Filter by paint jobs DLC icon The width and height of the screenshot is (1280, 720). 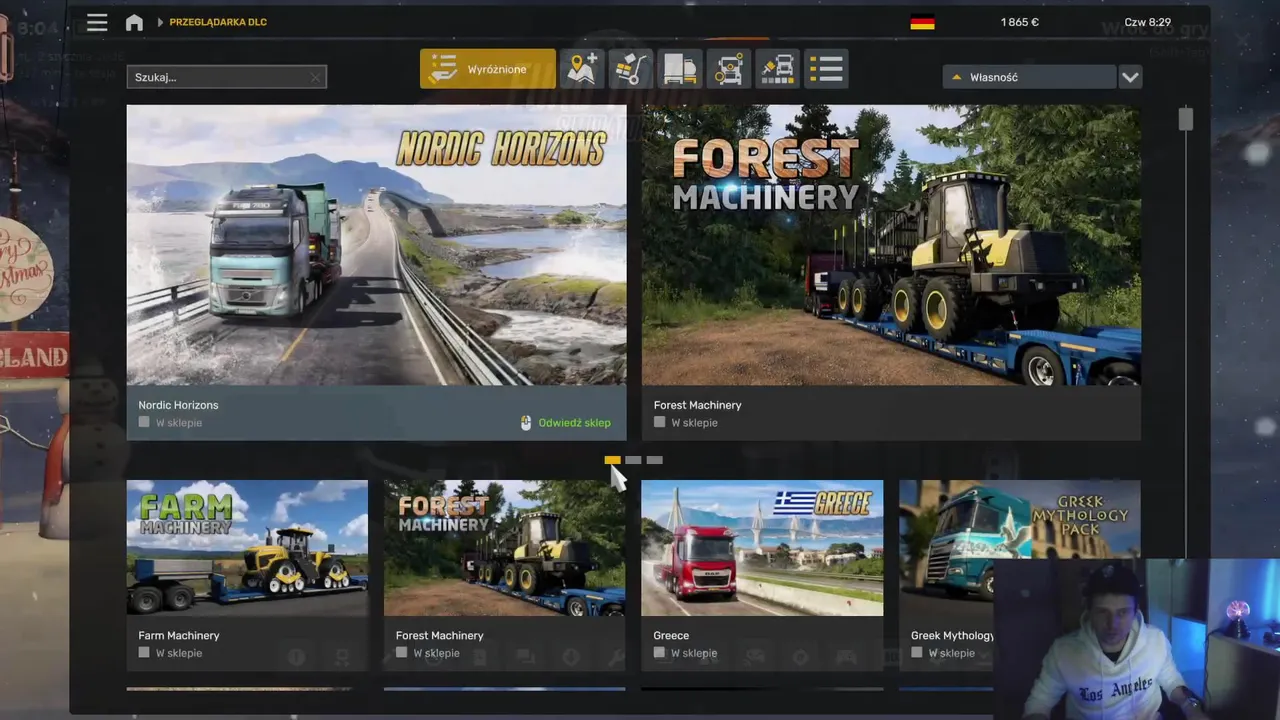(x=778, y=69)
